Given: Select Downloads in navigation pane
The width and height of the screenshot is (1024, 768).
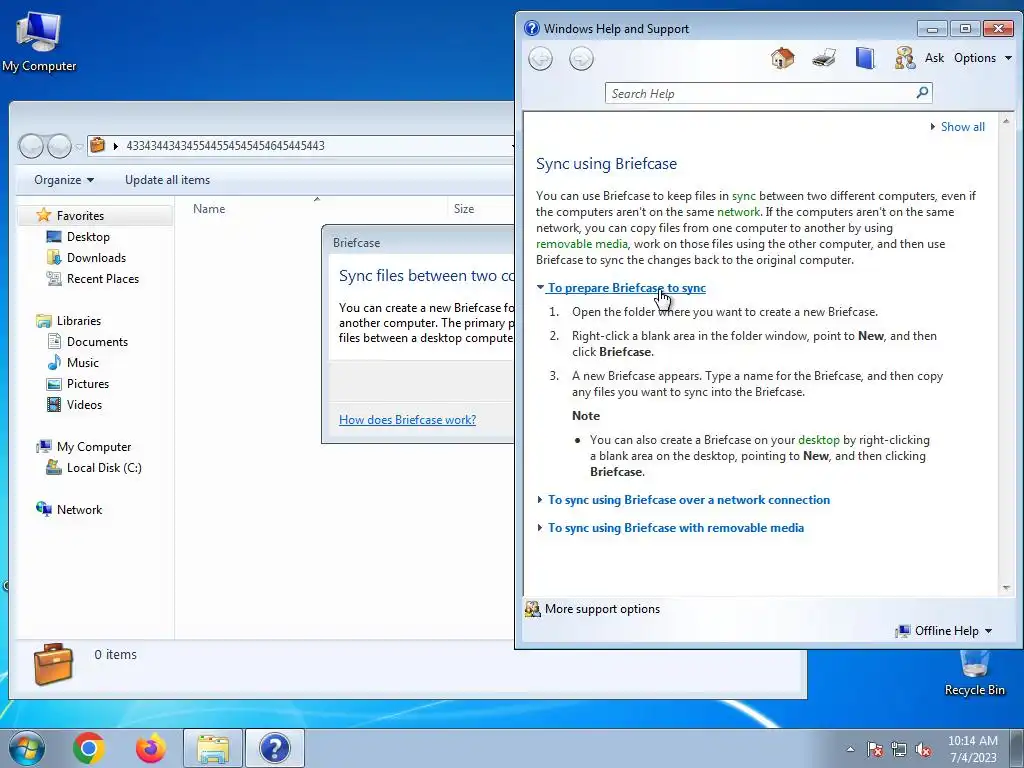Looking at the screenshot, I should click(96, 258).
